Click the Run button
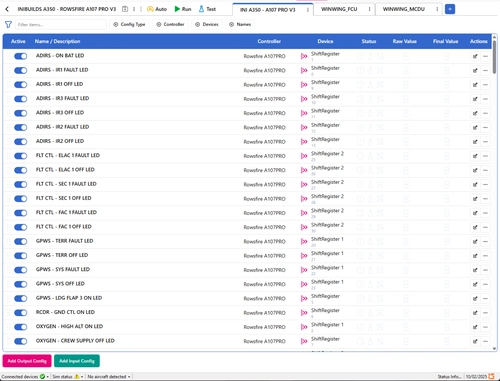The width and height of the screenshot is (500, 381). tap(183, 9)
